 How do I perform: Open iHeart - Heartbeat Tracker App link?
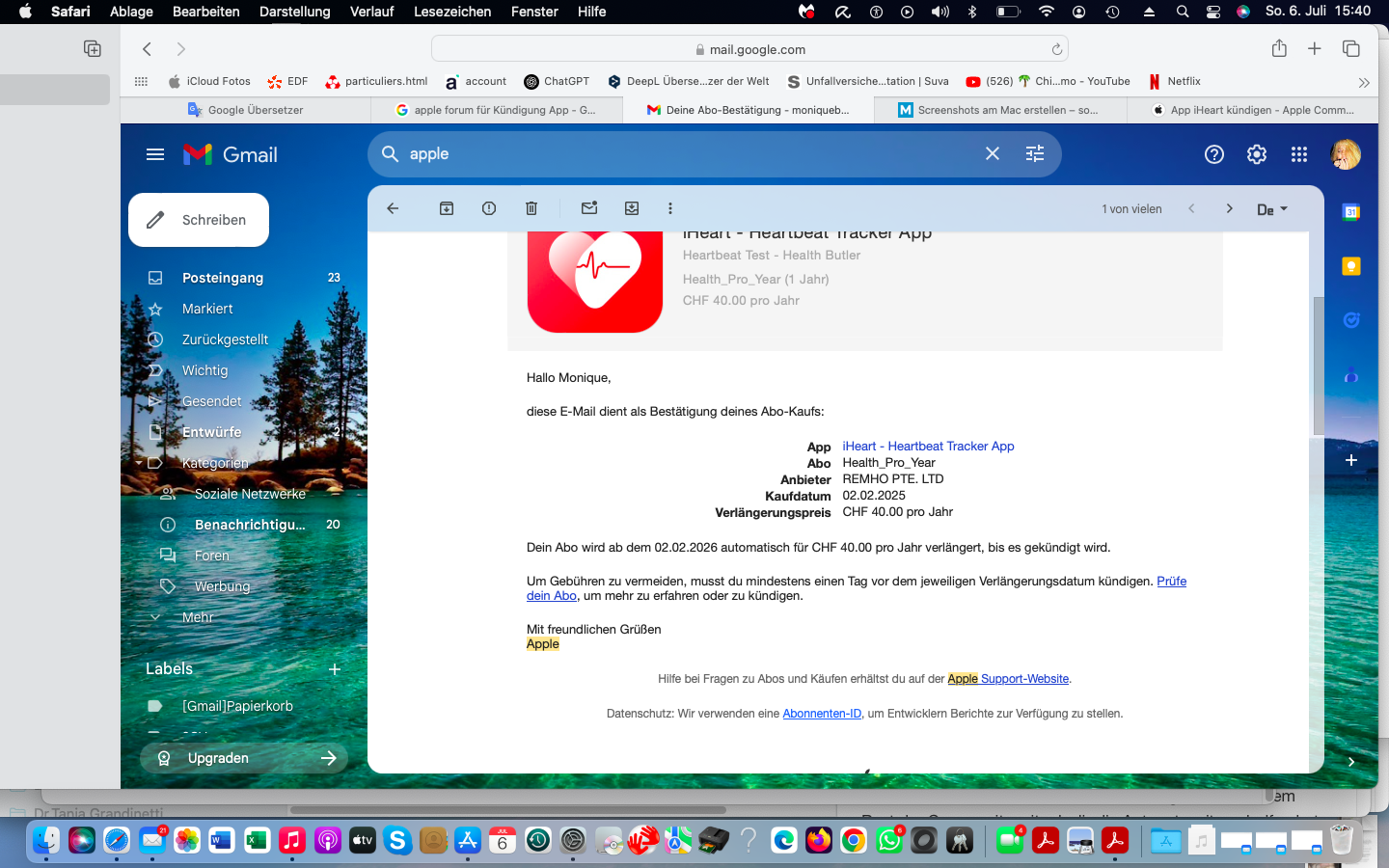(x=928, y=447)
